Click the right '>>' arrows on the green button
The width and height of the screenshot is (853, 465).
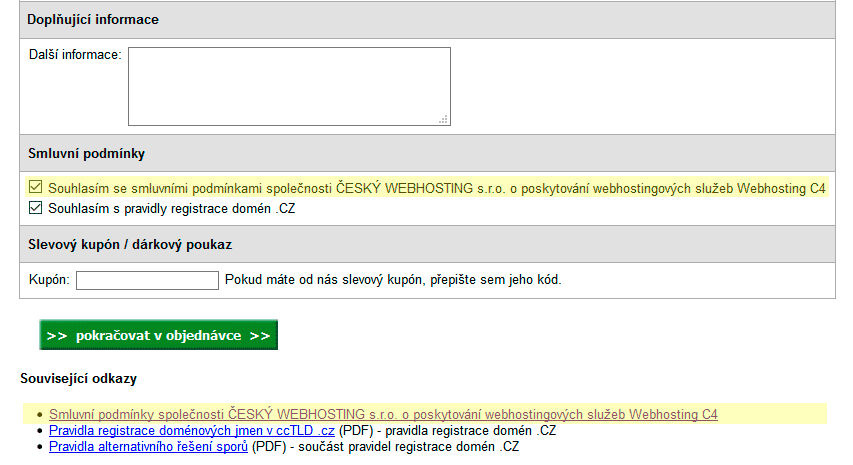pos(260,335)
